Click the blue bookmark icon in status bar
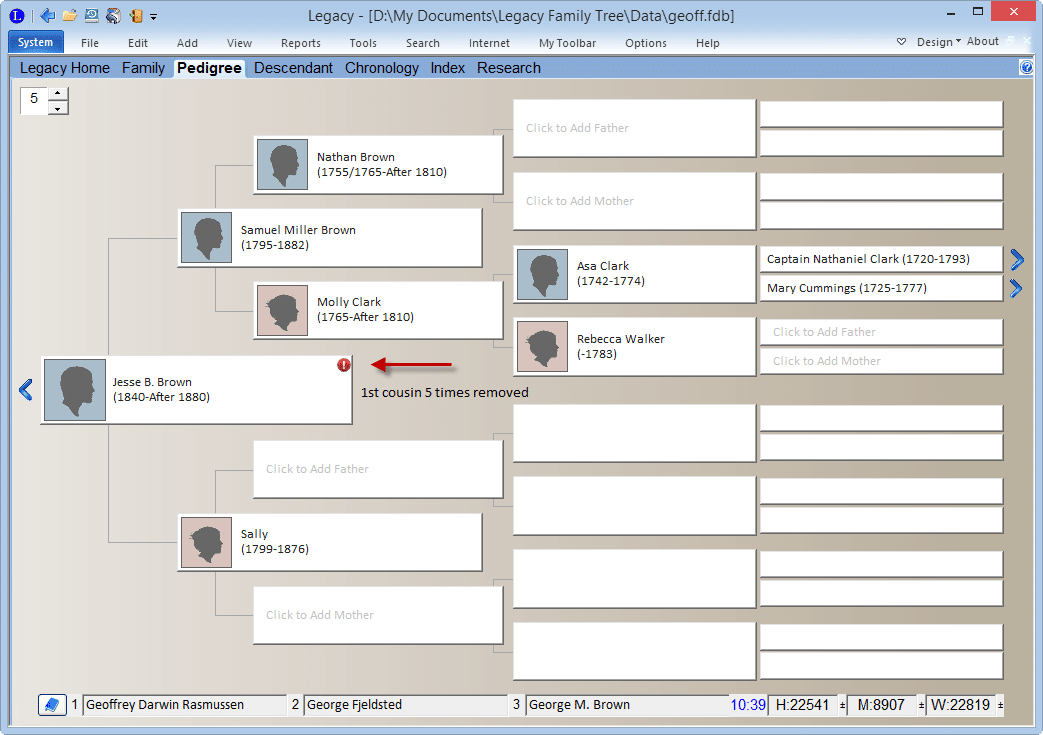 coord(52,704)
